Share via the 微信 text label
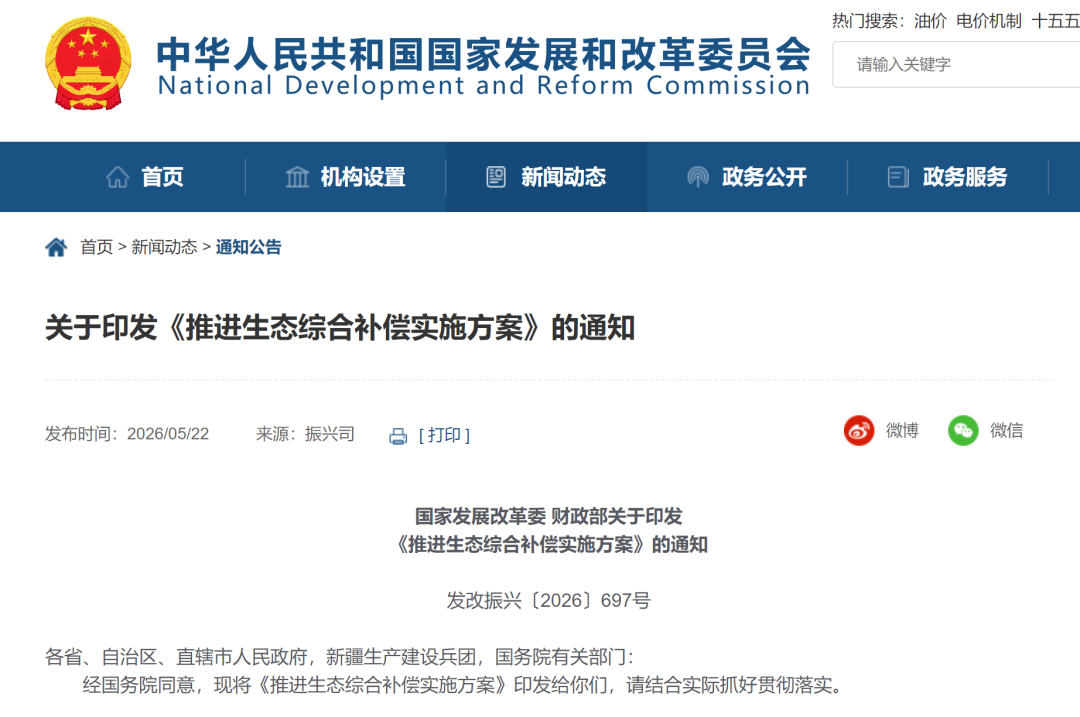Image resolution: width=1080 pixels, height=717 pixels. point(1006,430)
